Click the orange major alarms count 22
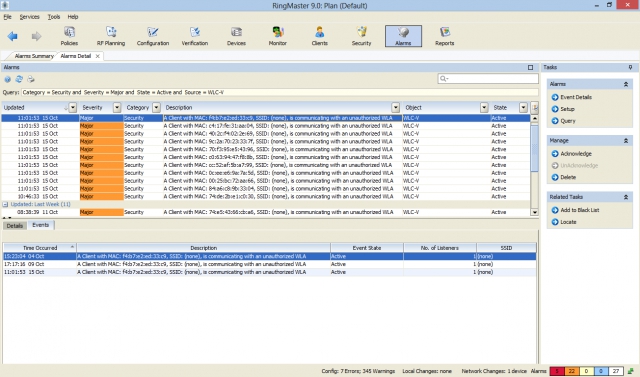This screenshot has width=640, height=377. 571,371
